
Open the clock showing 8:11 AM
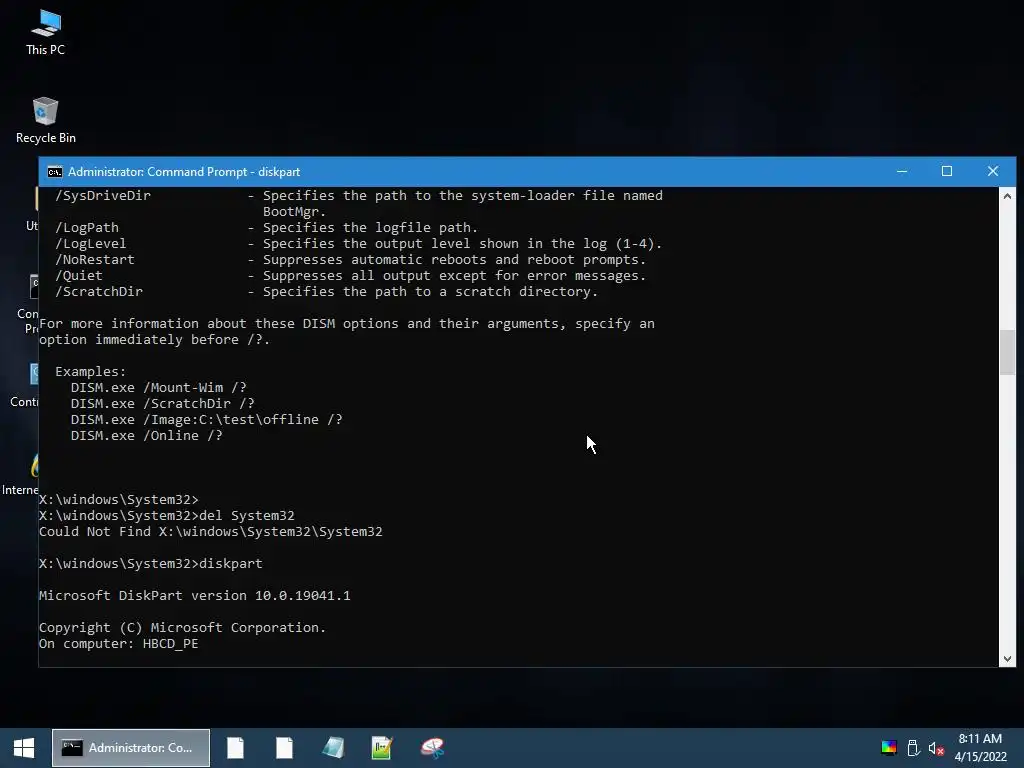coord(980,748)
